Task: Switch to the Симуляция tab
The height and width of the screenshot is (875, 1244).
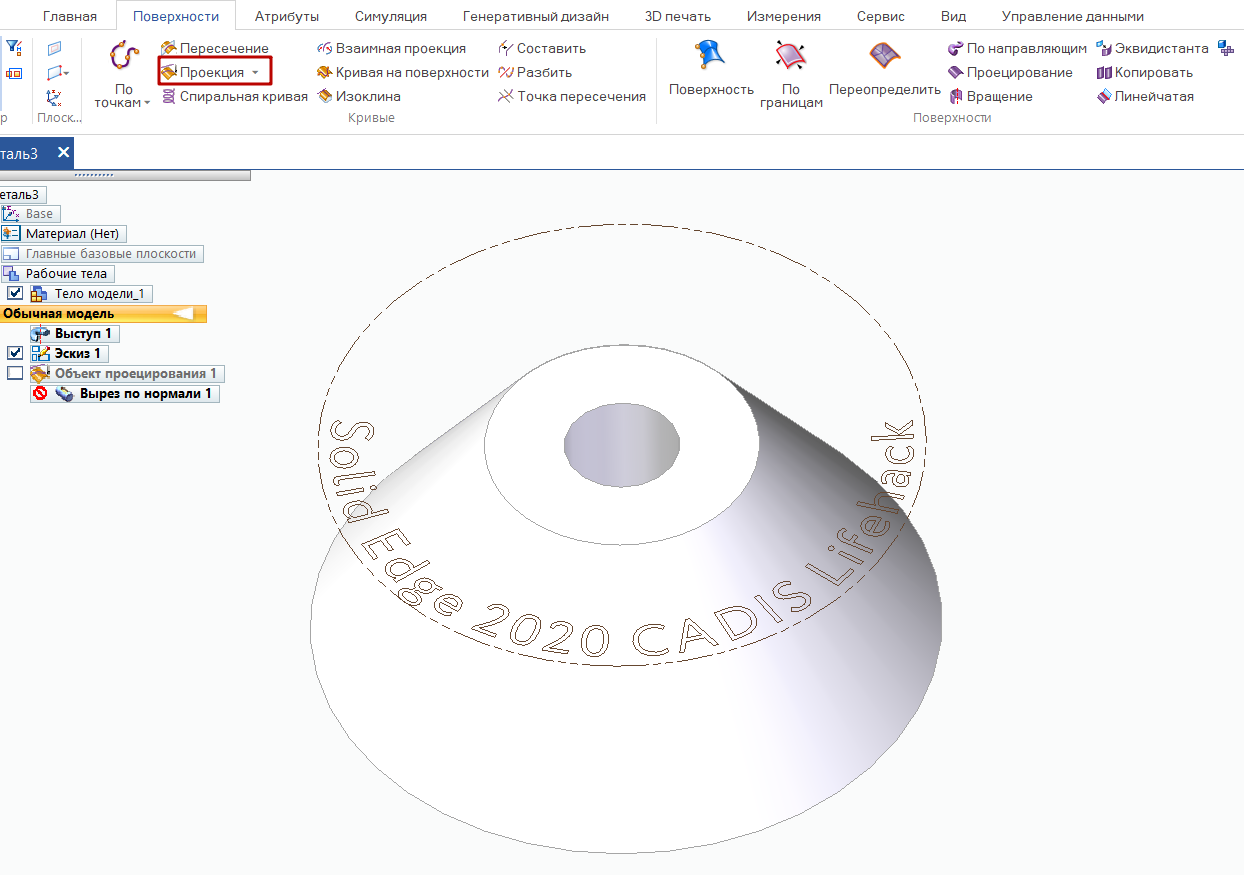Action: [x=391, y=16]
